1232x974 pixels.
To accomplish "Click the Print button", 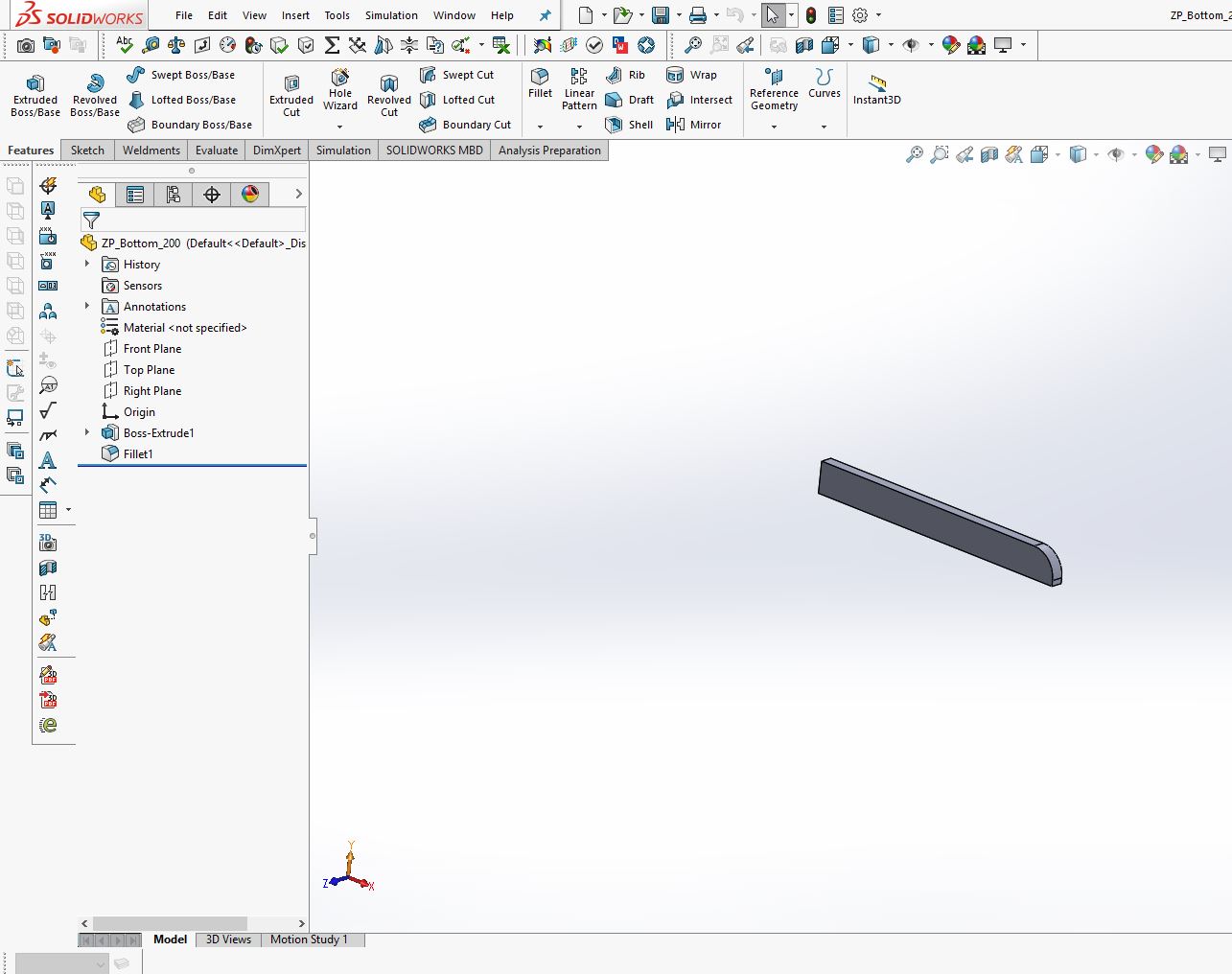I will (698, 15).
